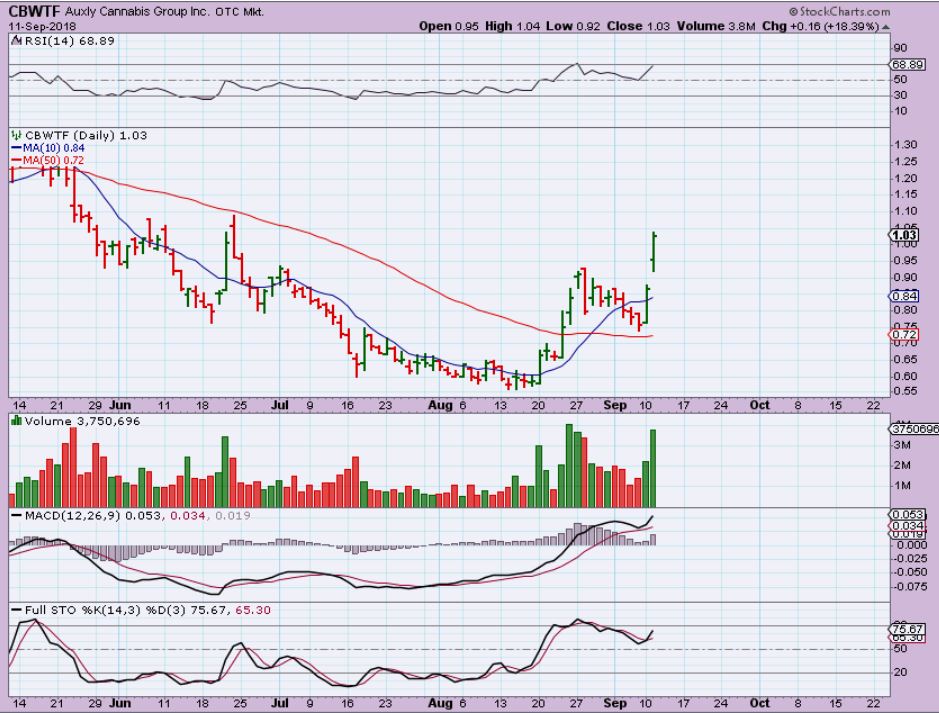Click the Volume panel legend icon
The height and width of the screenshot is (713, 939).
click(15, 421)
